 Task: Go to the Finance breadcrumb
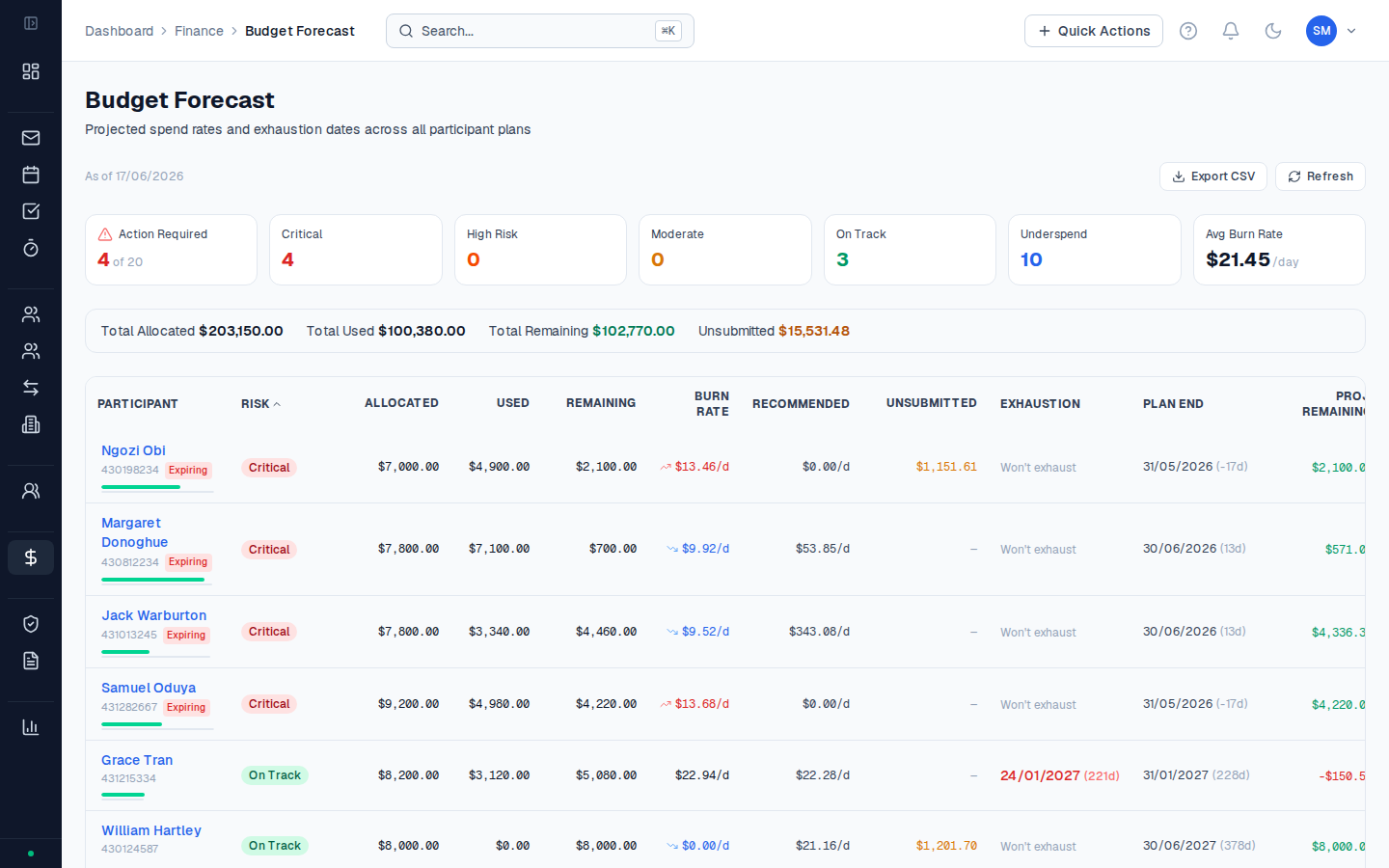coord(199,31)
